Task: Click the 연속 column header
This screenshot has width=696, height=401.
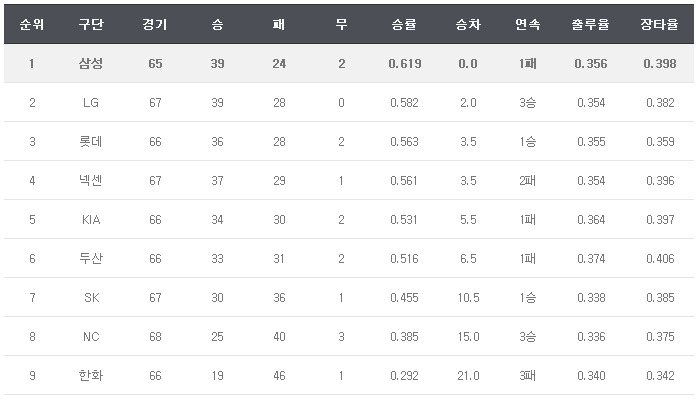Action: pos(528,24)
